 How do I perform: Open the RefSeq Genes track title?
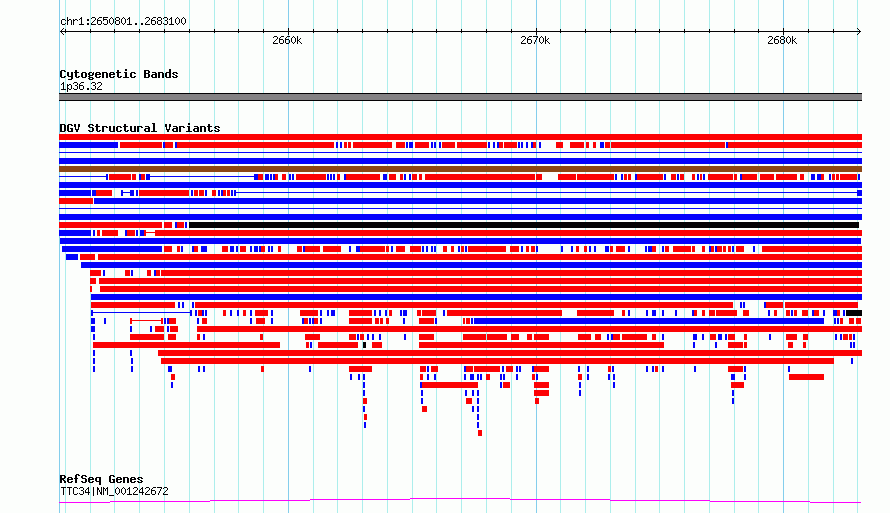click(101, 479)
